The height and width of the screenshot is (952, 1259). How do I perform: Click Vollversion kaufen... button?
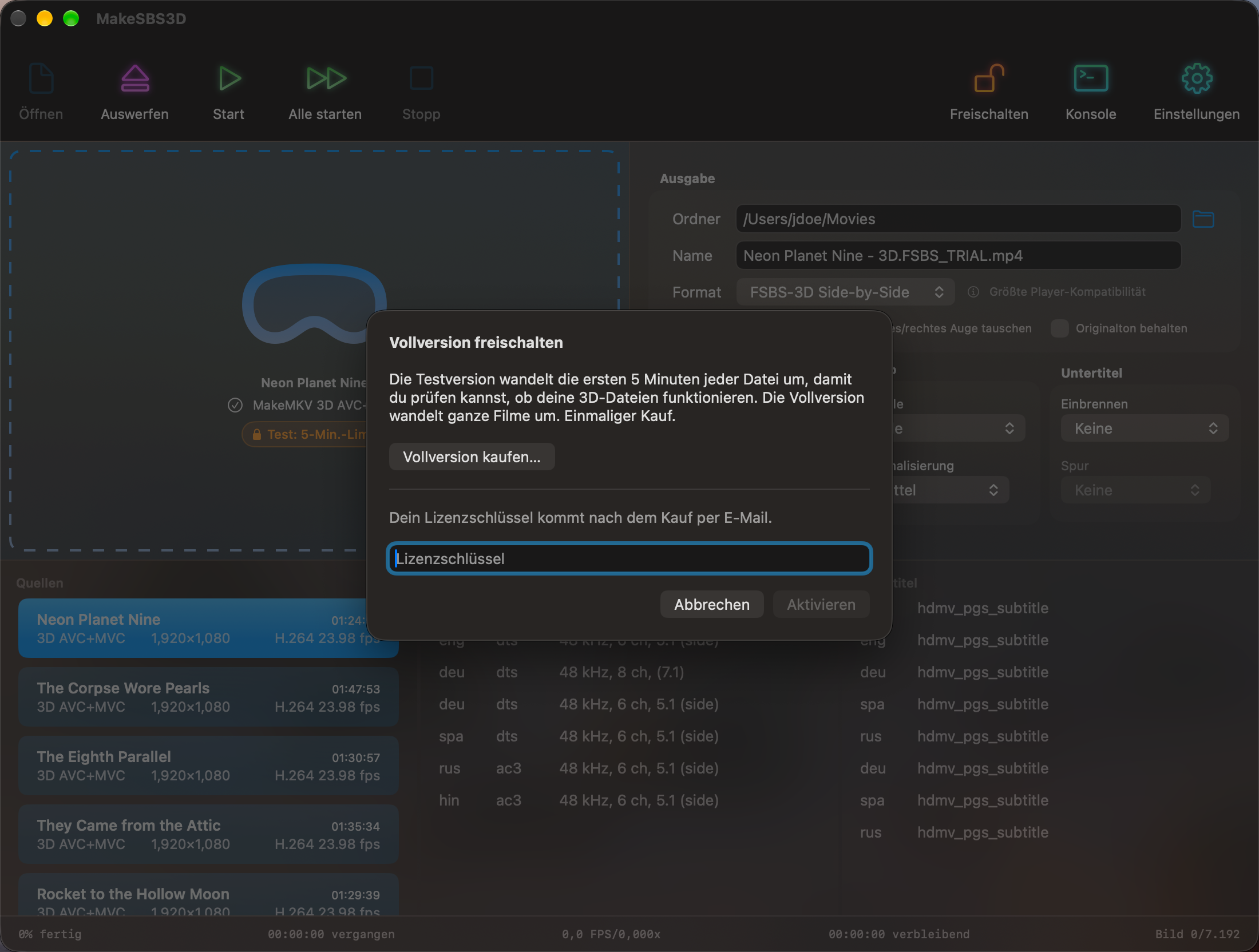tap(472, 457)
